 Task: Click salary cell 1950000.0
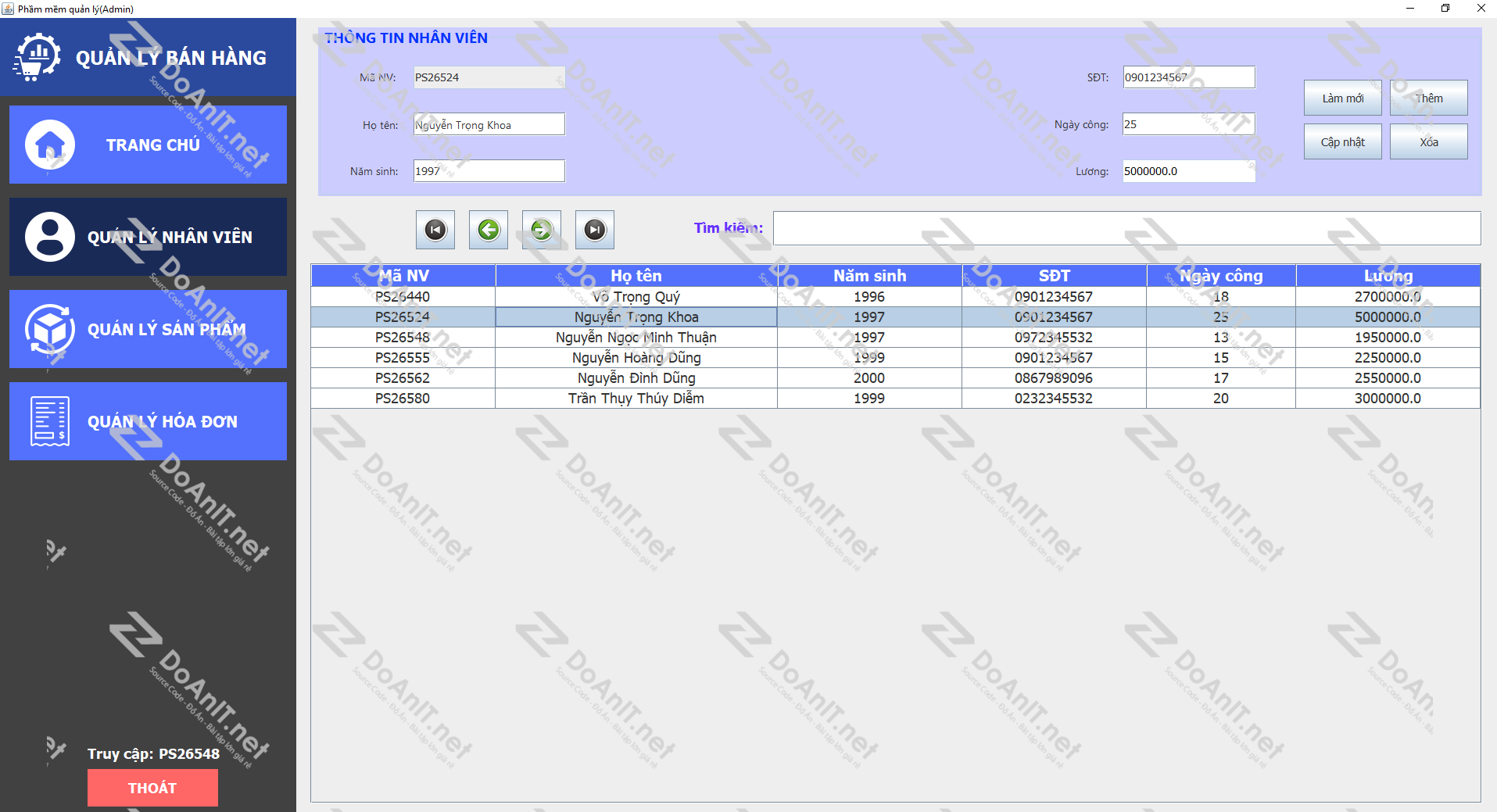click(1388, 338)
